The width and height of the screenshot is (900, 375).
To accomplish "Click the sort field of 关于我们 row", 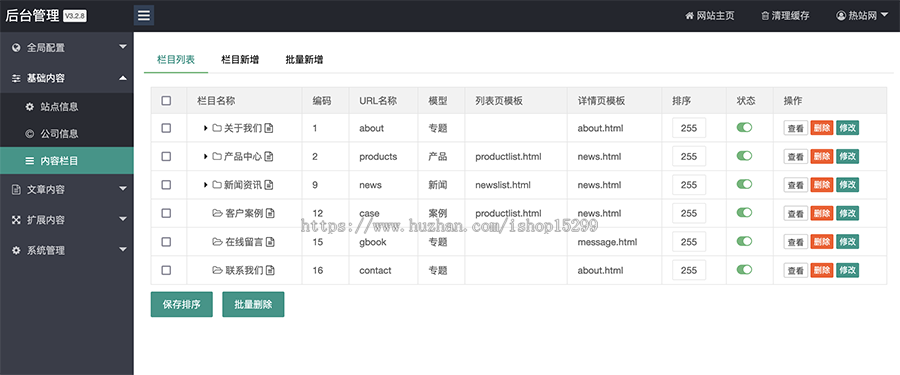I will pos(689,128).
